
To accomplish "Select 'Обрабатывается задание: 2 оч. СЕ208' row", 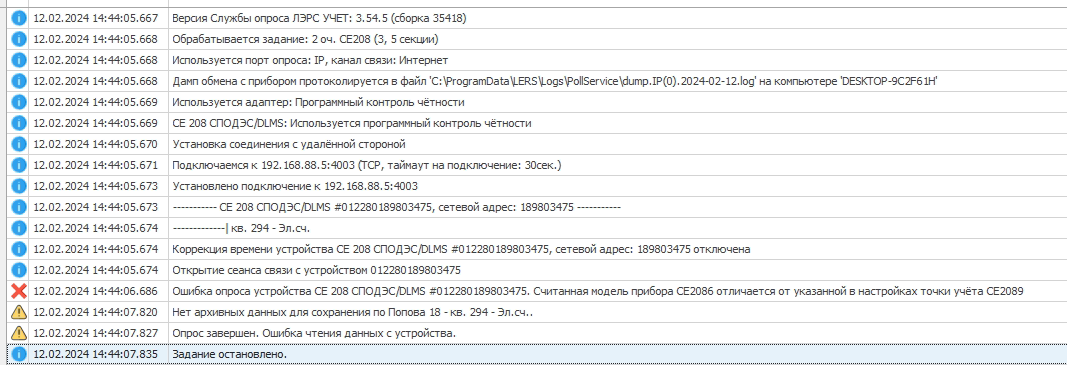I will coord(305,39).
